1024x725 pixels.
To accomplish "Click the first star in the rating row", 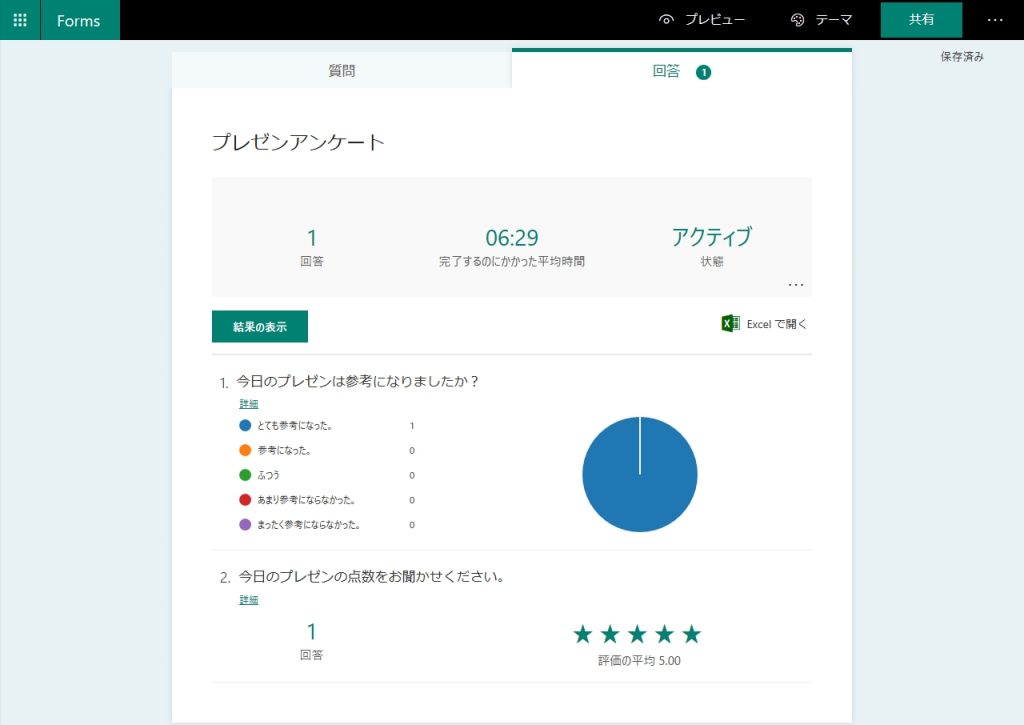I will point(583,633).
